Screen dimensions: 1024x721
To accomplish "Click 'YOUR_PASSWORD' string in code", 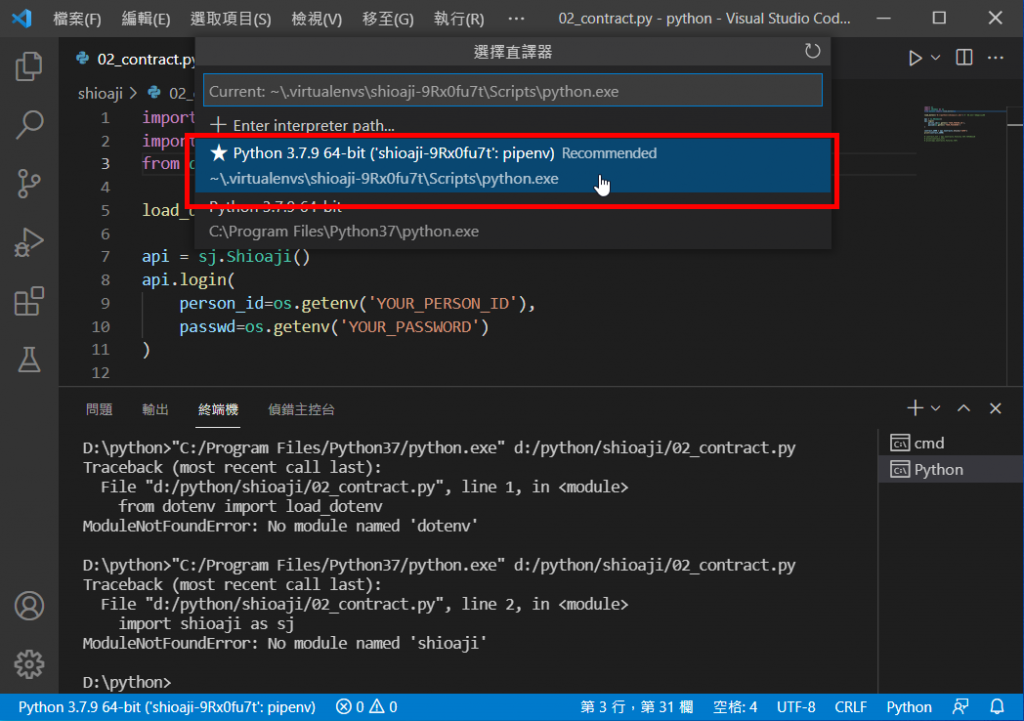I will point(410,327).
